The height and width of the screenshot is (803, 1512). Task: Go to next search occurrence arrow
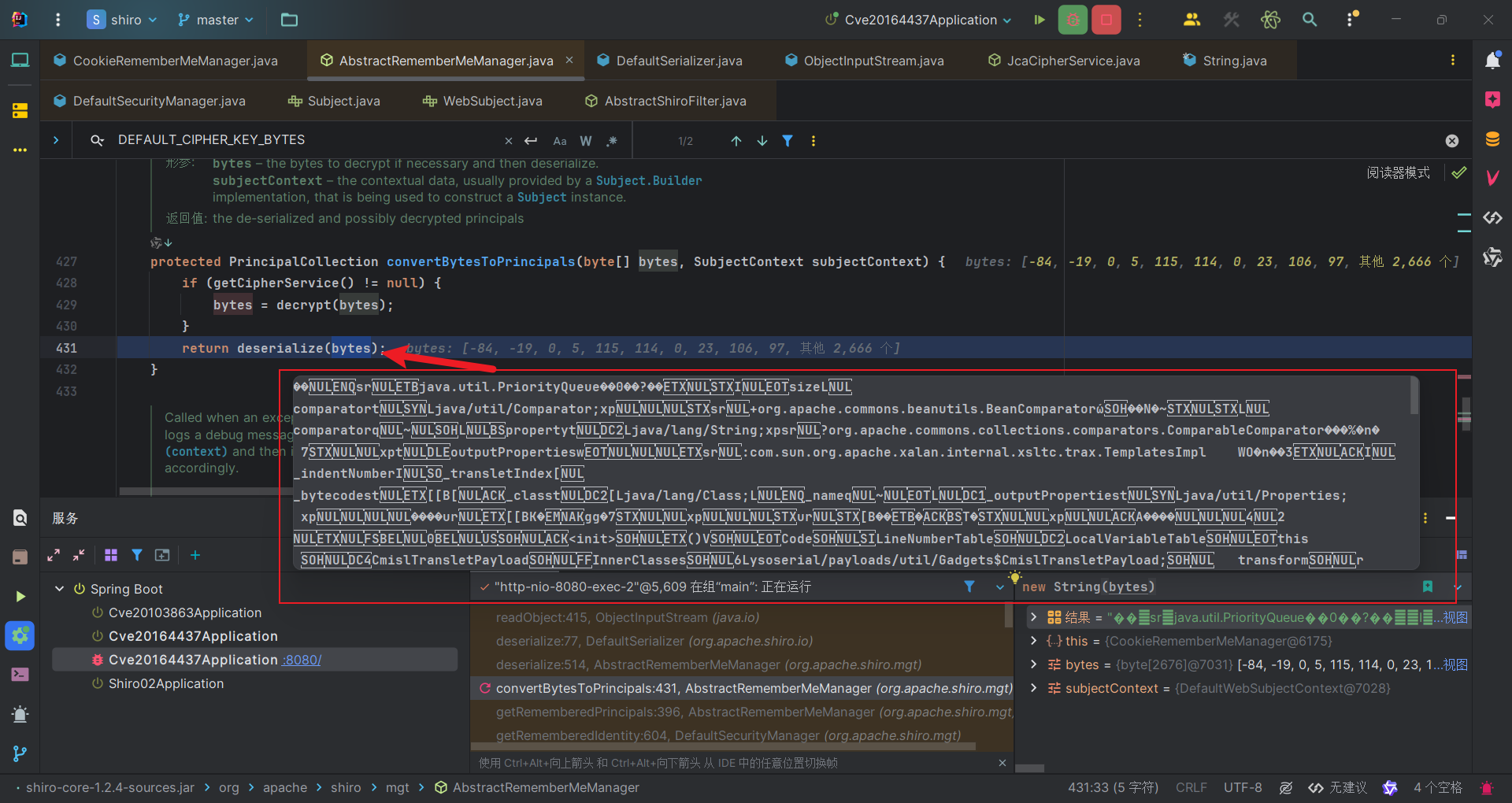[762, 141]
